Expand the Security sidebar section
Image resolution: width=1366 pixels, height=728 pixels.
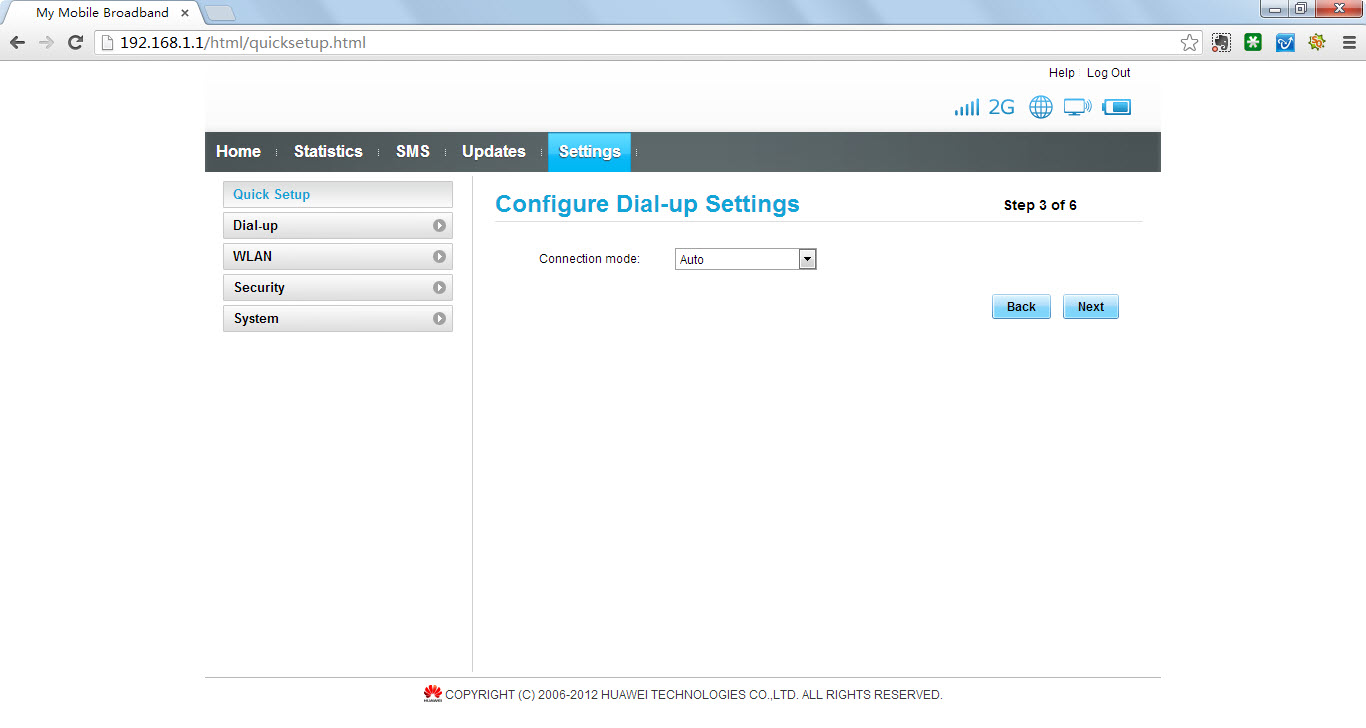click(338, 288)
